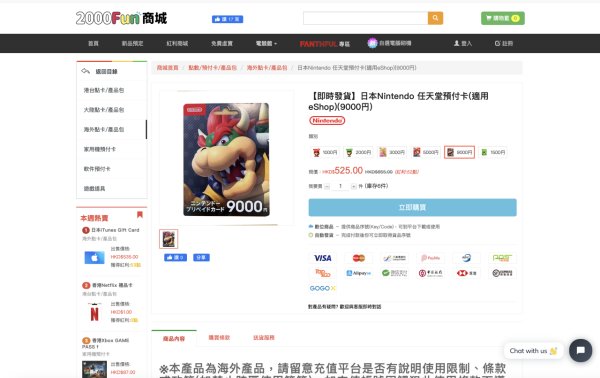Screen dimensions: 600x378
Task: Click the Apple iTunes card thumbnail
Action: (94, 257)
